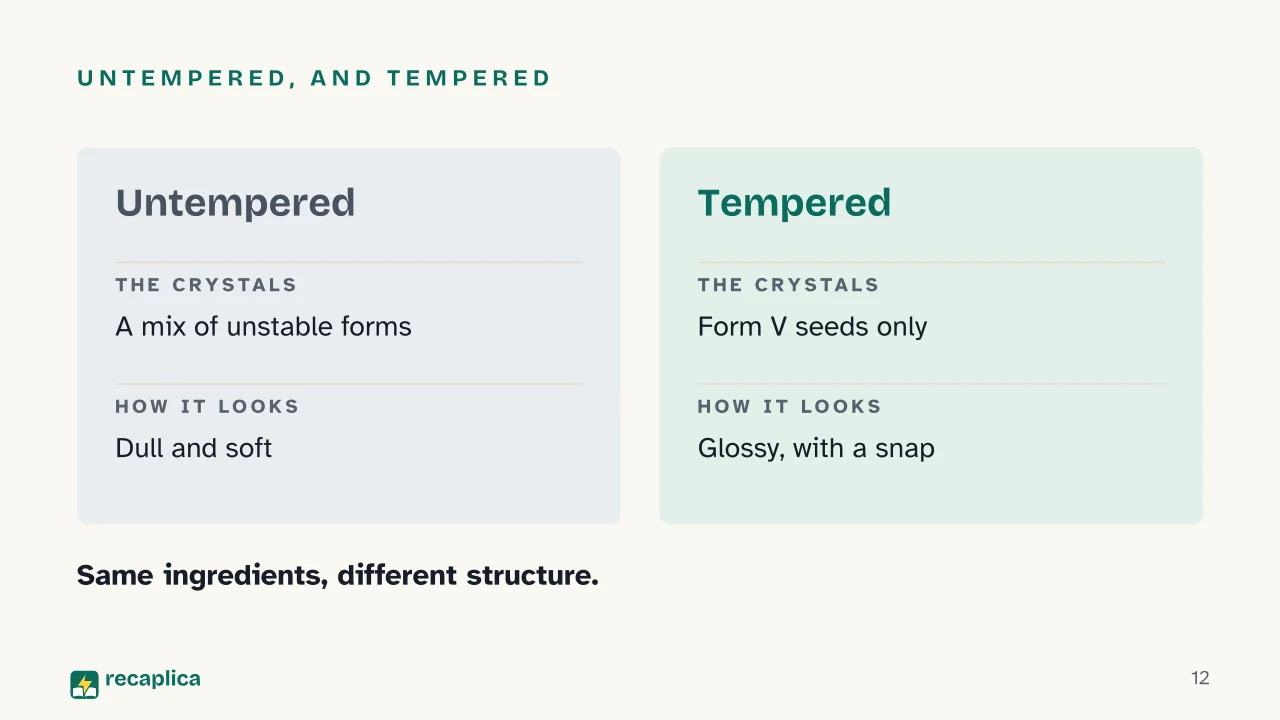This screenshot has height=720, width=1280.
Task: Click the recaplica lightning logo icon
Action: tap(84, 684)
